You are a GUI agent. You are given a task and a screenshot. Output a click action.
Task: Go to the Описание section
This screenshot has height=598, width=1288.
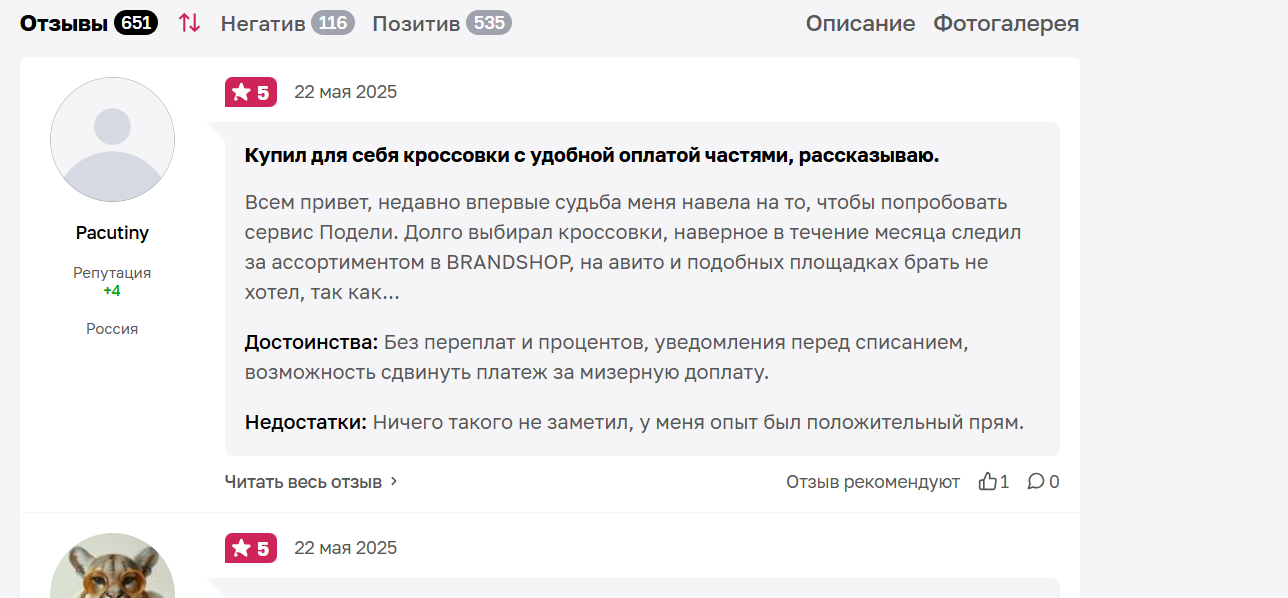[x=860, y=23]
